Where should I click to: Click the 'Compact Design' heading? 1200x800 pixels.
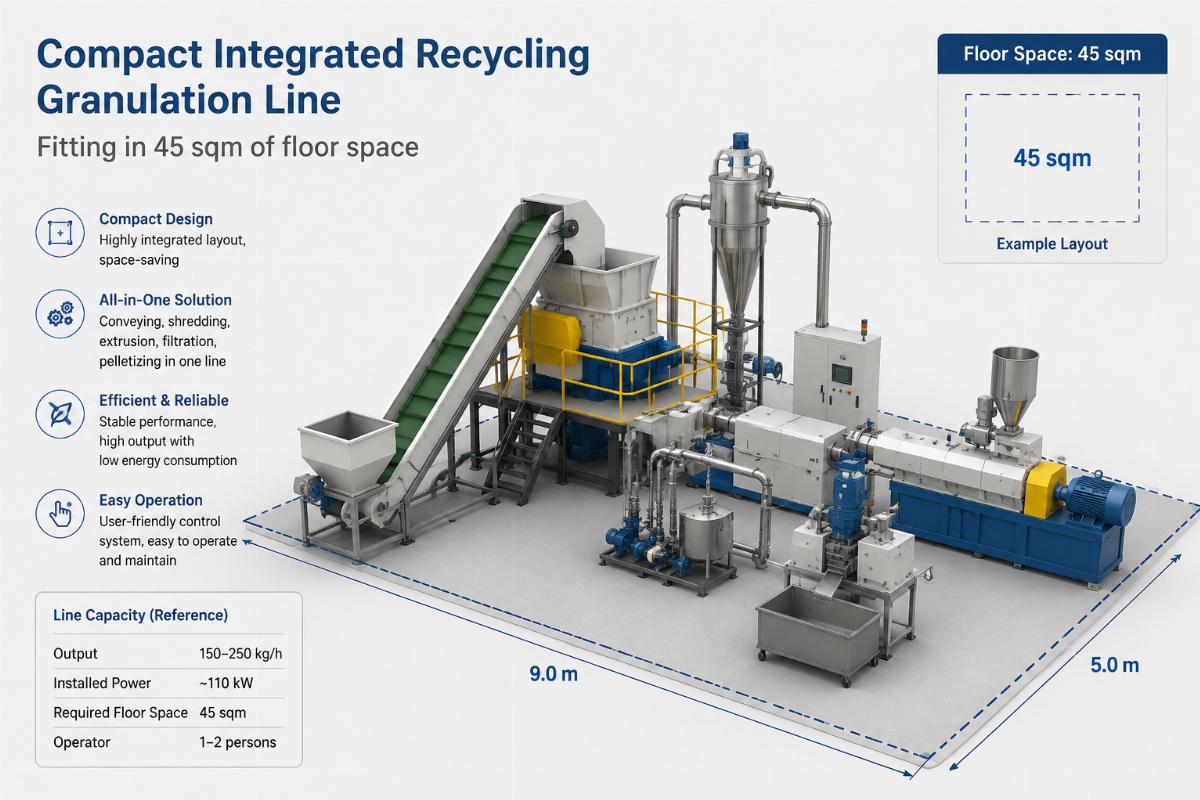pyautogui.click(x=156, y=219)
